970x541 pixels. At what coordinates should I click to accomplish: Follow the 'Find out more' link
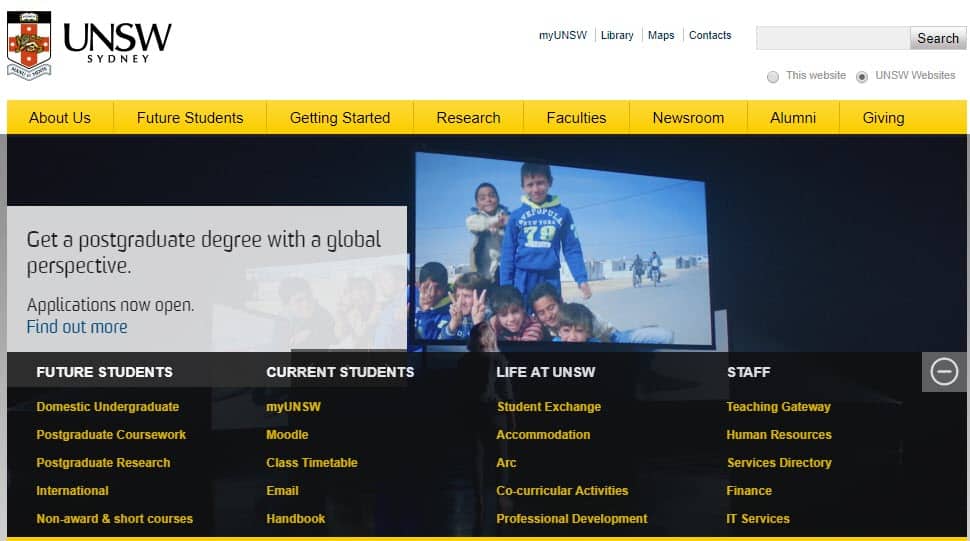click(x=77, y=326)
